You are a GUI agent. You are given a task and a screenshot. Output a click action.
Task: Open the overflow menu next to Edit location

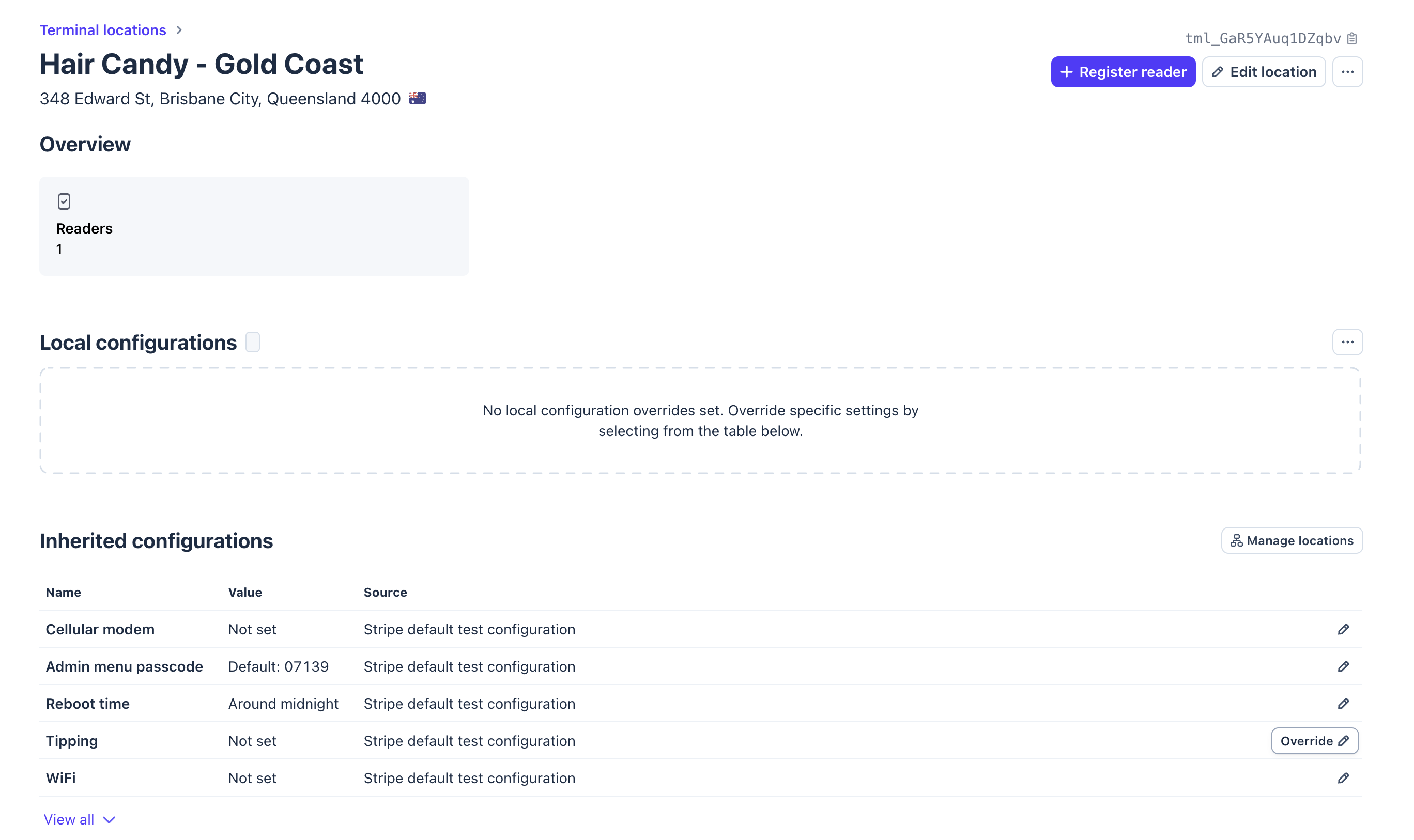tap(1347, 72)
